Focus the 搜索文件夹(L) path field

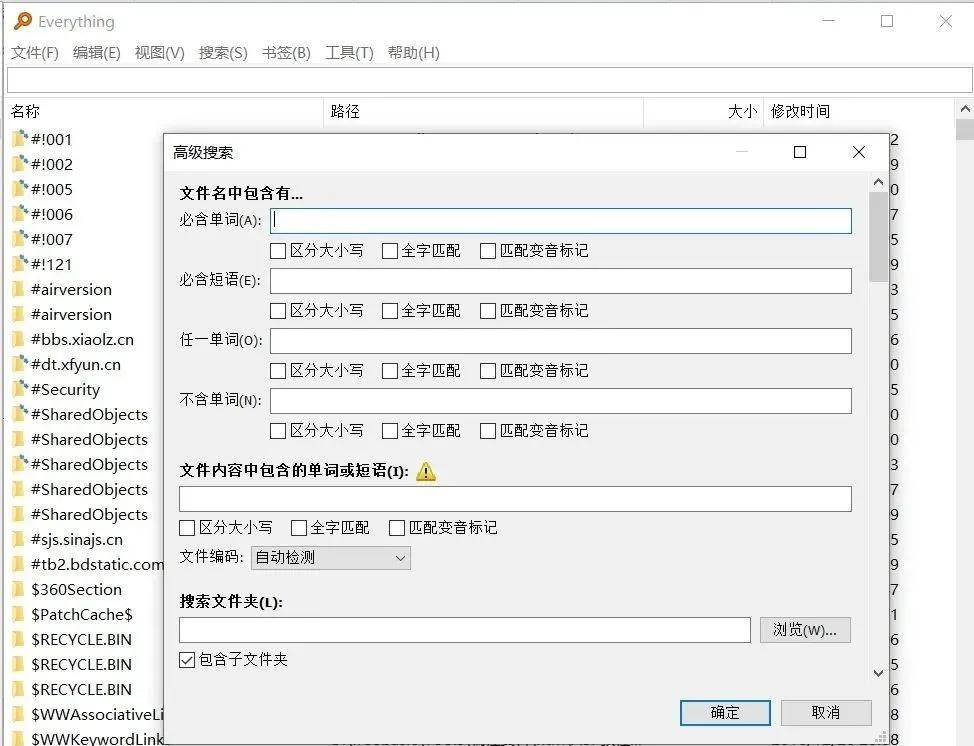point(465,630)
